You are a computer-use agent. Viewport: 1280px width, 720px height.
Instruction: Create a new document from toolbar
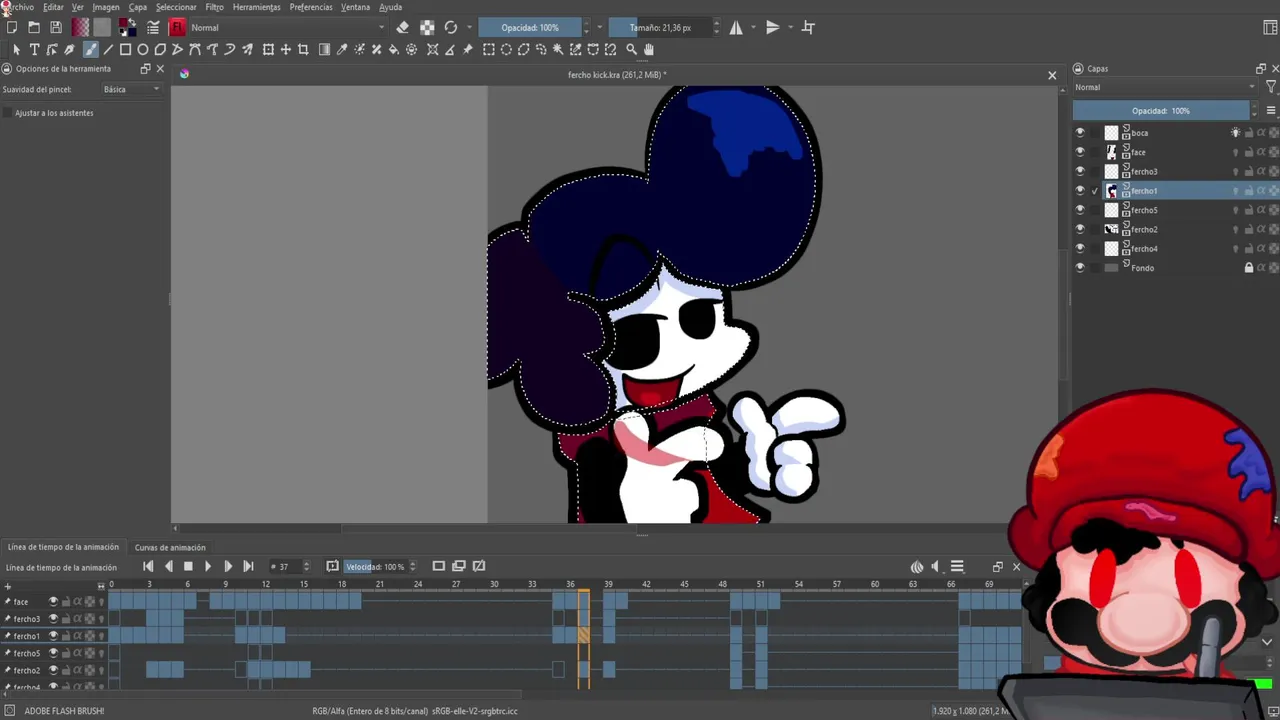pyautogui.click(x=12, y=27)
